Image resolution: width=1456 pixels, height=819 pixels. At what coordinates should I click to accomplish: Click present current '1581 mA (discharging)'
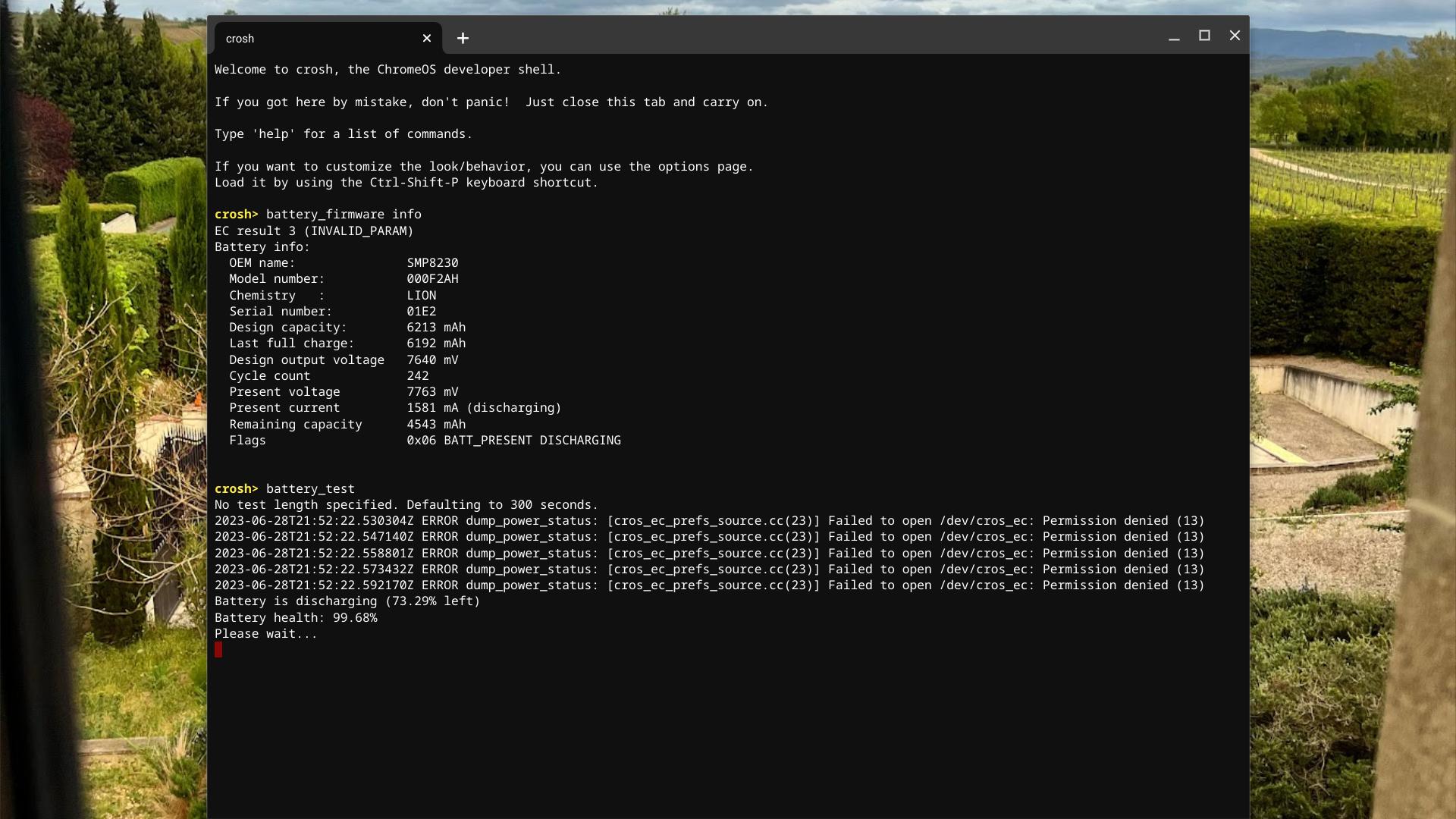(x=484, y=408)
